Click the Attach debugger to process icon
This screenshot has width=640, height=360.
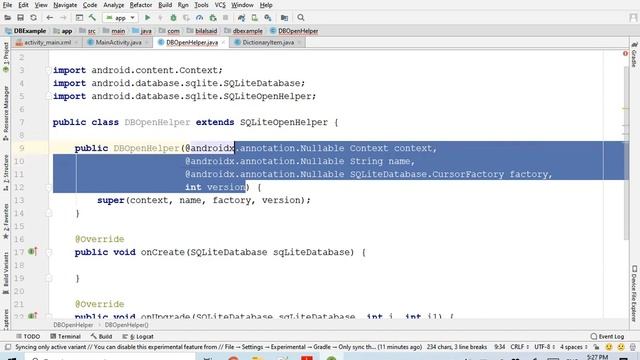tap(213, 18)
